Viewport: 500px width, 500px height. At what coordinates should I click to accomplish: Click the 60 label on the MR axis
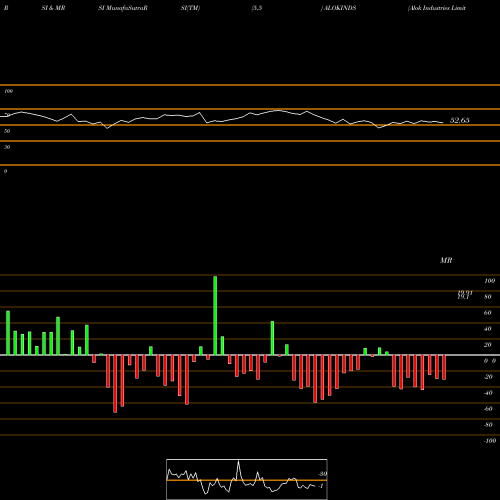(x=487, y=313)
